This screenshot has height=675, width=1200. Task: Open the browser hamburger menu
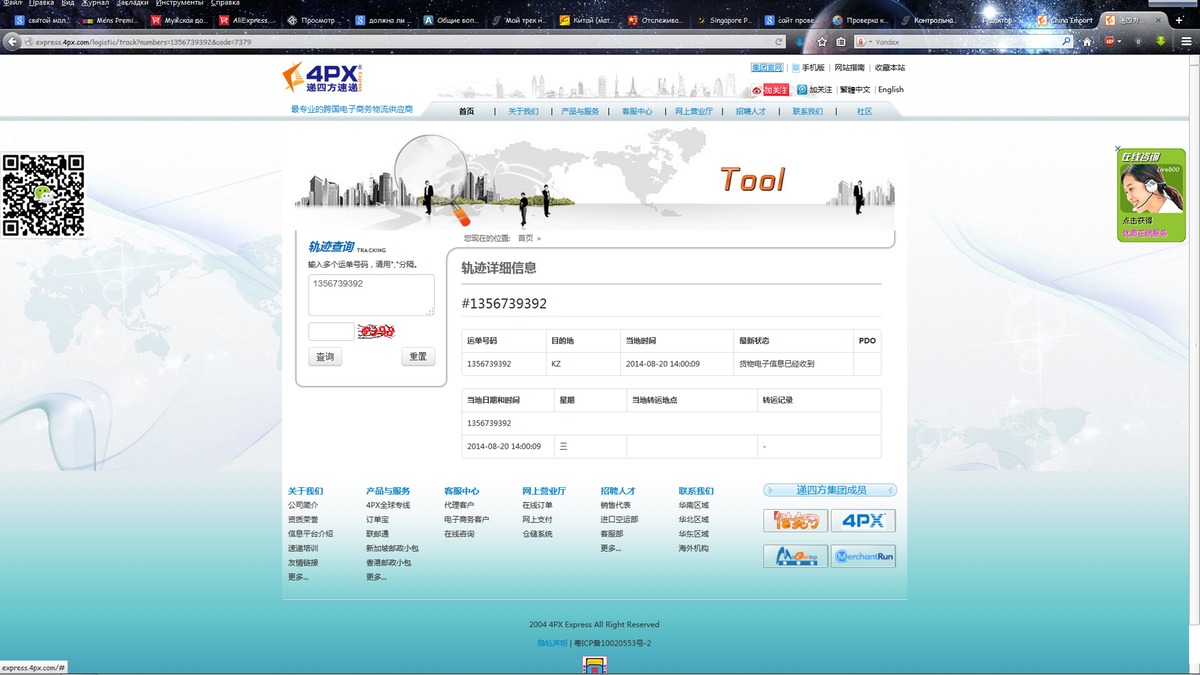click(1186, 42)
